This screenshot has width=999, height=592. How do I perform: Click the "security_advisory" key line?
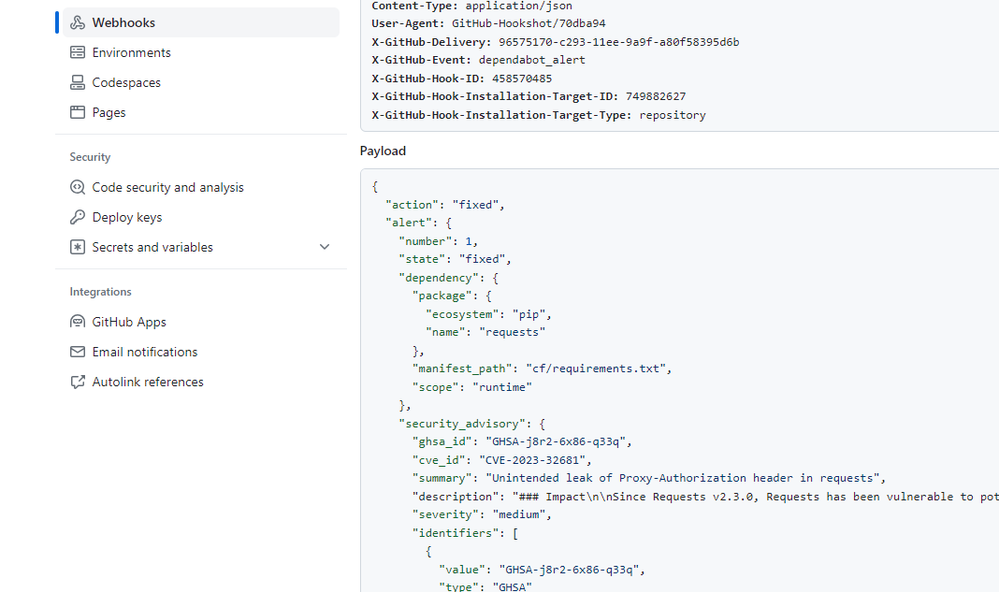pos(472,424)
